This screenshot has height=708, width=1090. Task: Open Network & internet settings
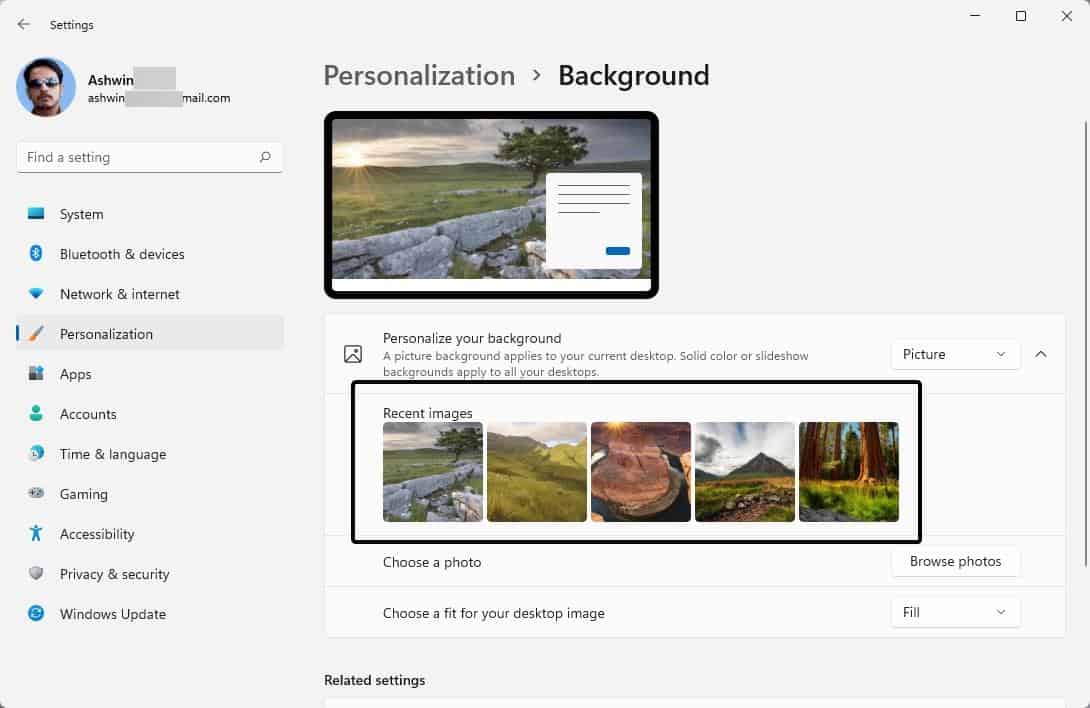pyautogui.click(x=119, y=293)
